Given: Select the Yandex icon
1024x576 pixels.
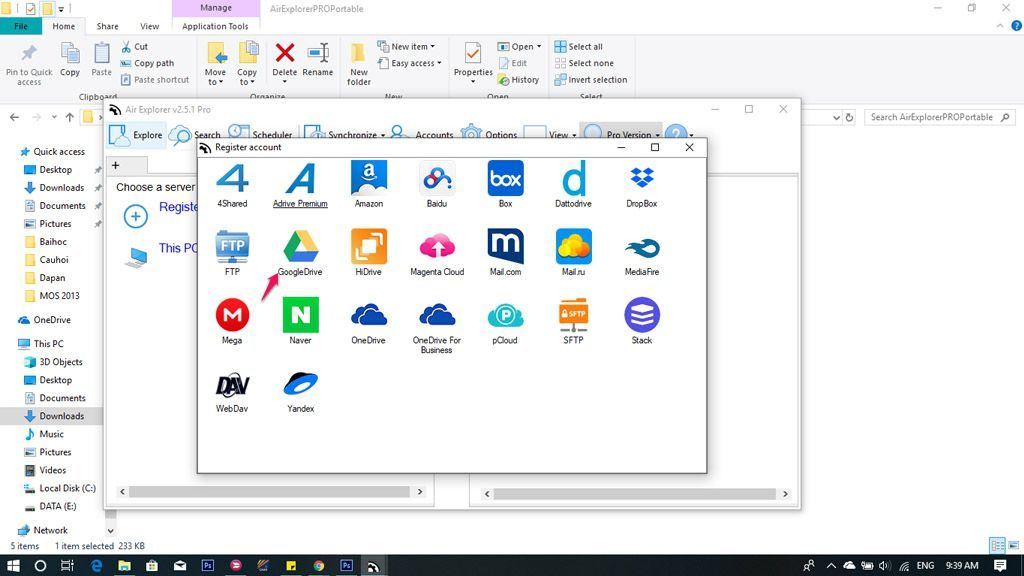Looking at the screenshot, I should click(x=300, y=384).
